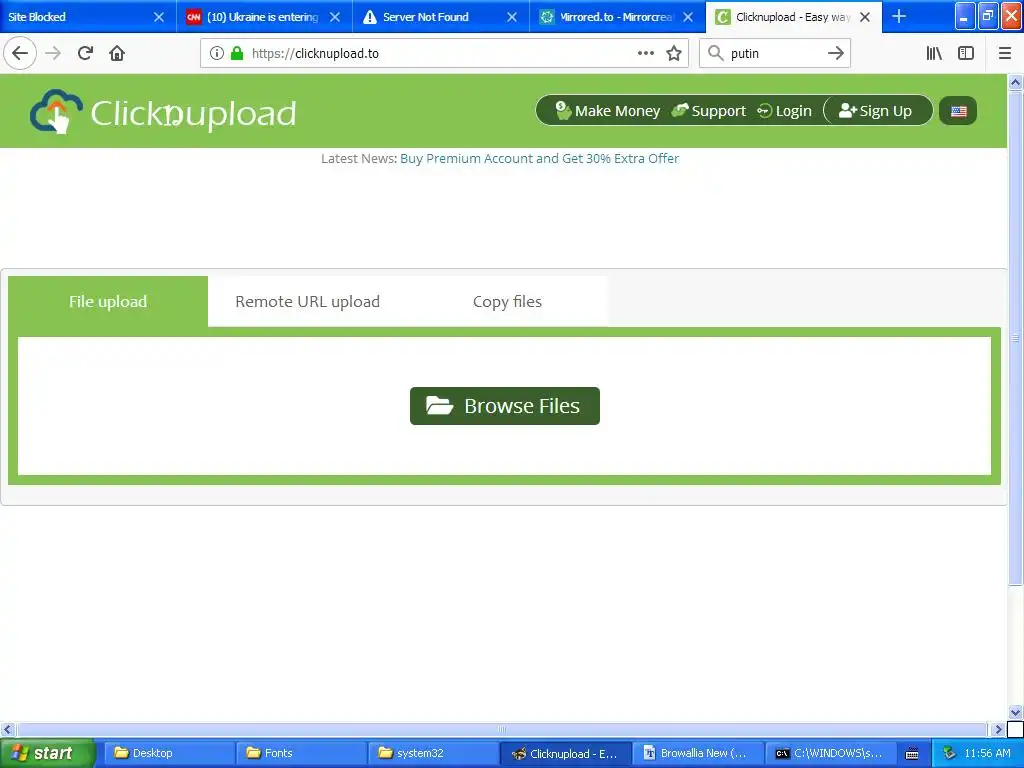Switch to Browallia New taskbar window
The height and width of the screenshot is (768, 1024).
[x=697, y=753]
